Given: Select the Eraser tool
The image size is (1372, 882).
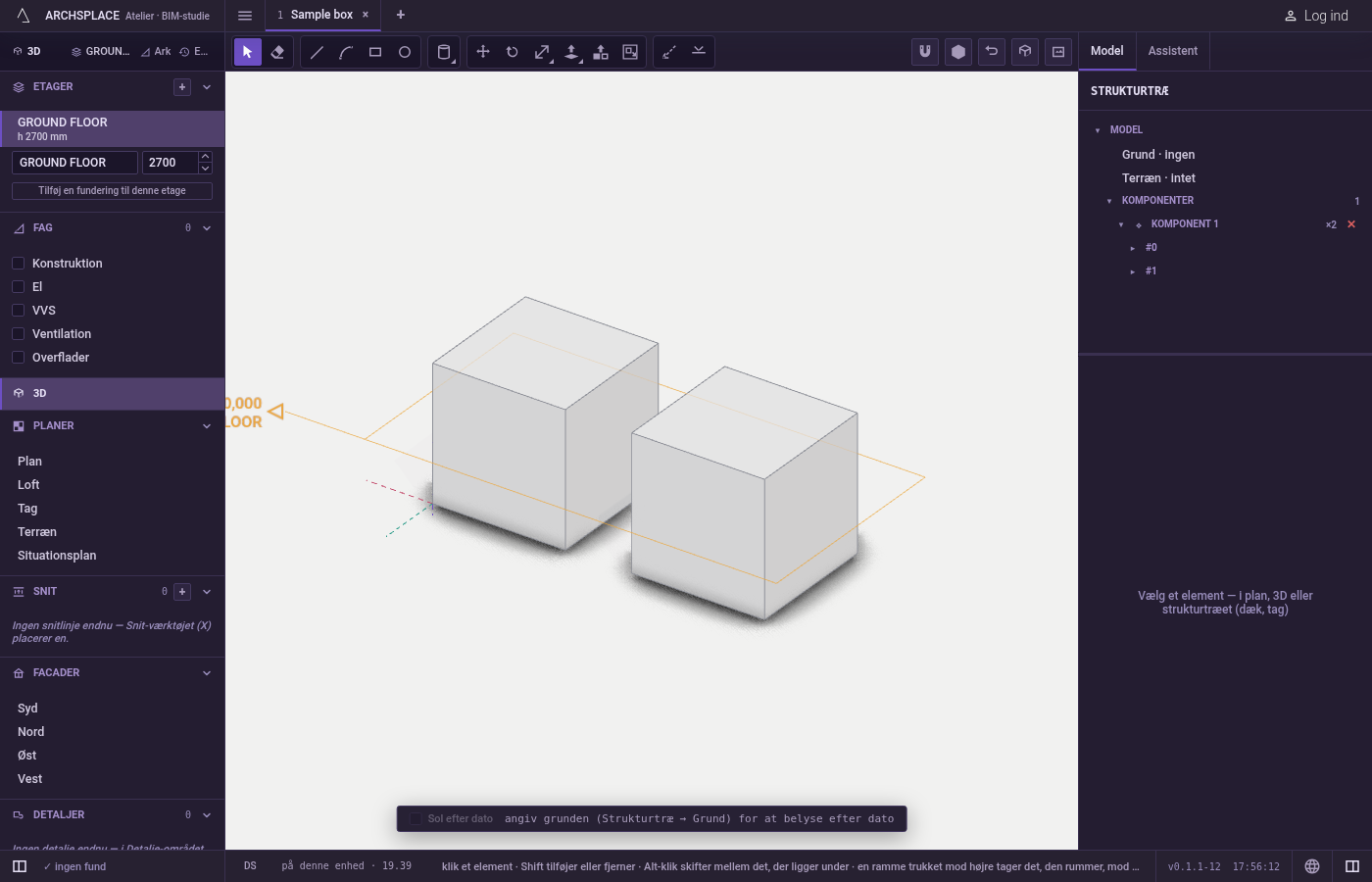Looking at the screenshot, I should click(x=277, y=52).
